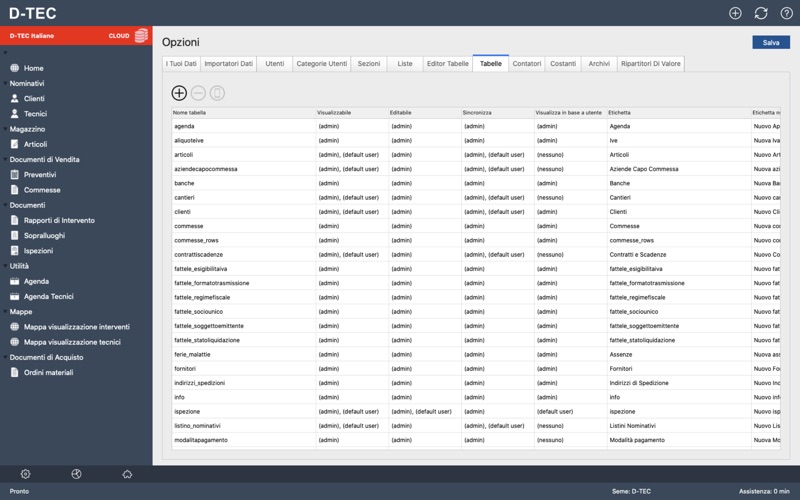This screenshot has width=800, height=500.
Task: Click Mappa visualizzazione interventi globe icon
Action: pos(15,327)
